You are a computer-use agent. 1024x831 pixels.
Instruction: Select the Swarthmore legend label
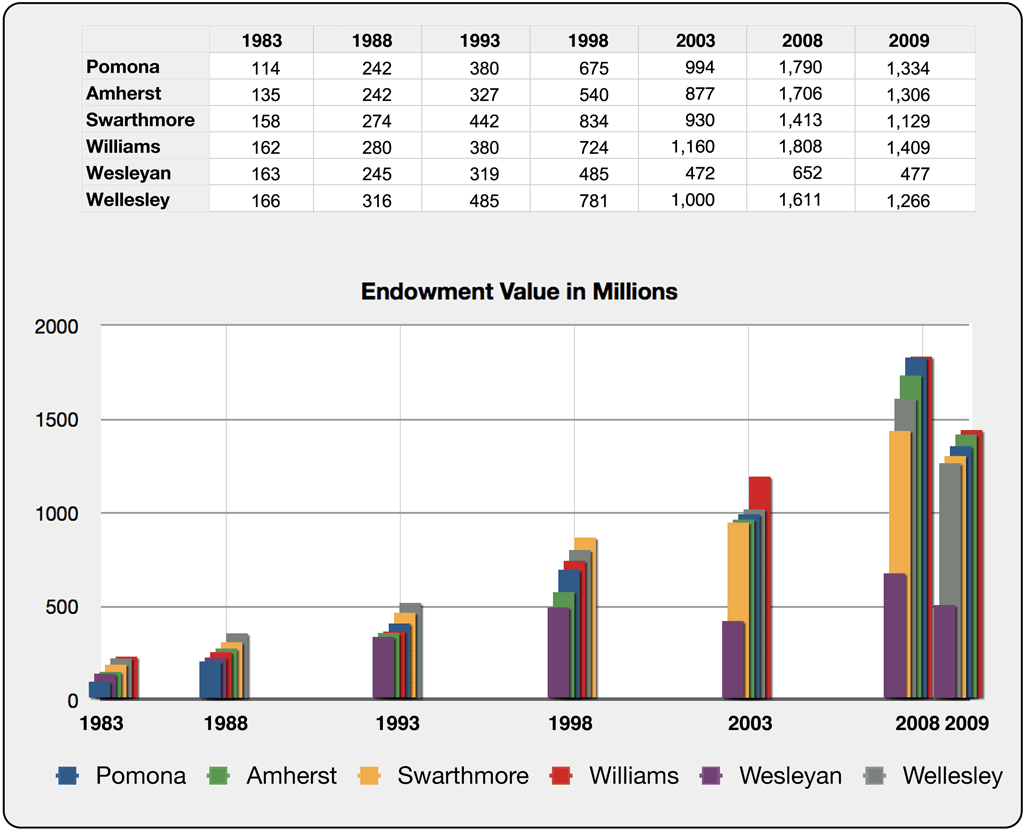pyautogui.click(x=463, y=775)
